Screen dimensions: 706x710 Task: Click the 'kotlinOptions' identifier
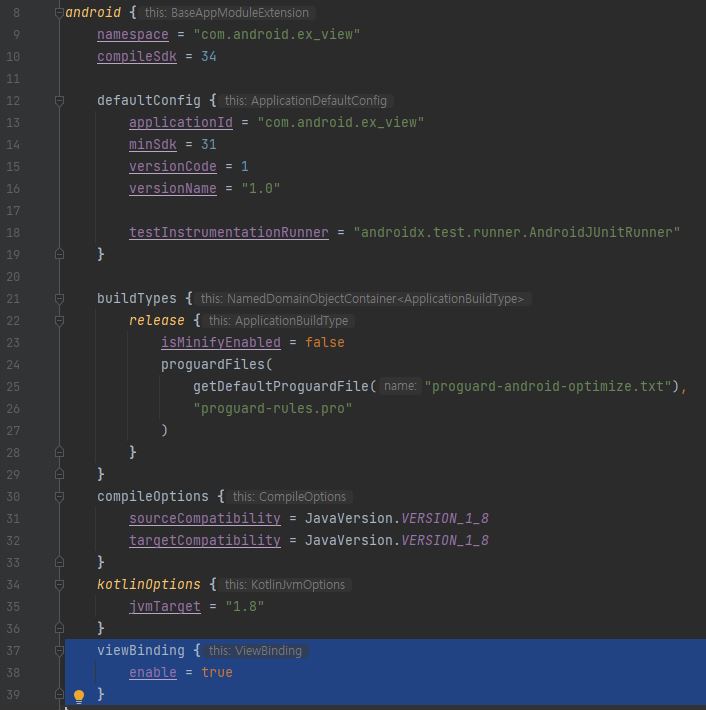pos(149,584)
